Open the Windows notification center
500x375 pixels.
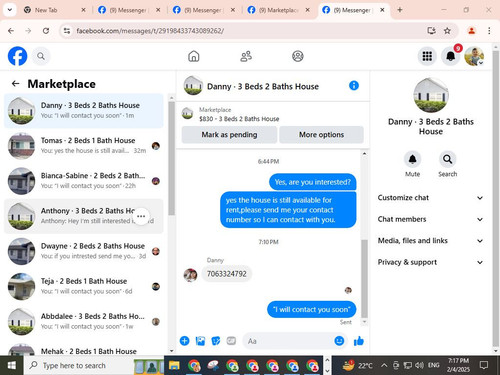coord(484,365)
